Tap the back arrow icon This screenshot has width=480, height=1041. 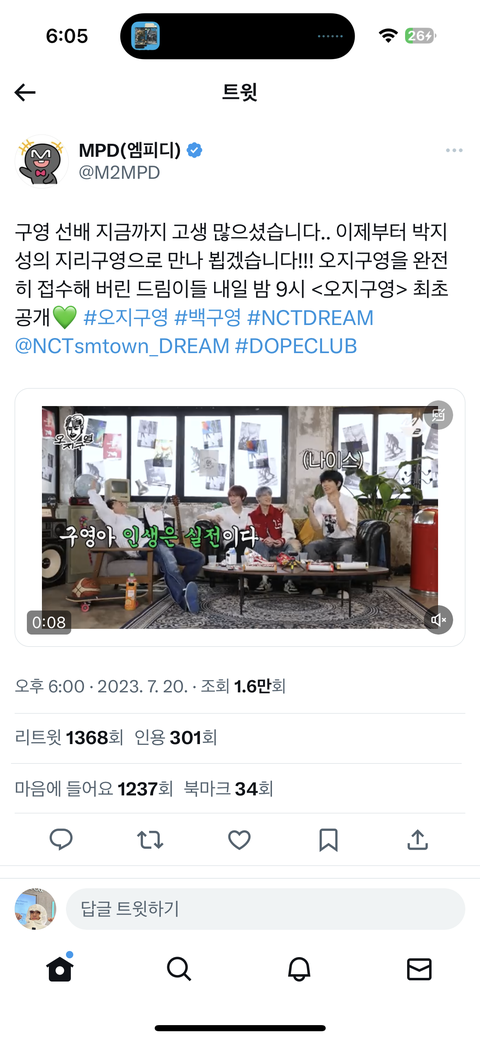click(25, 92)
